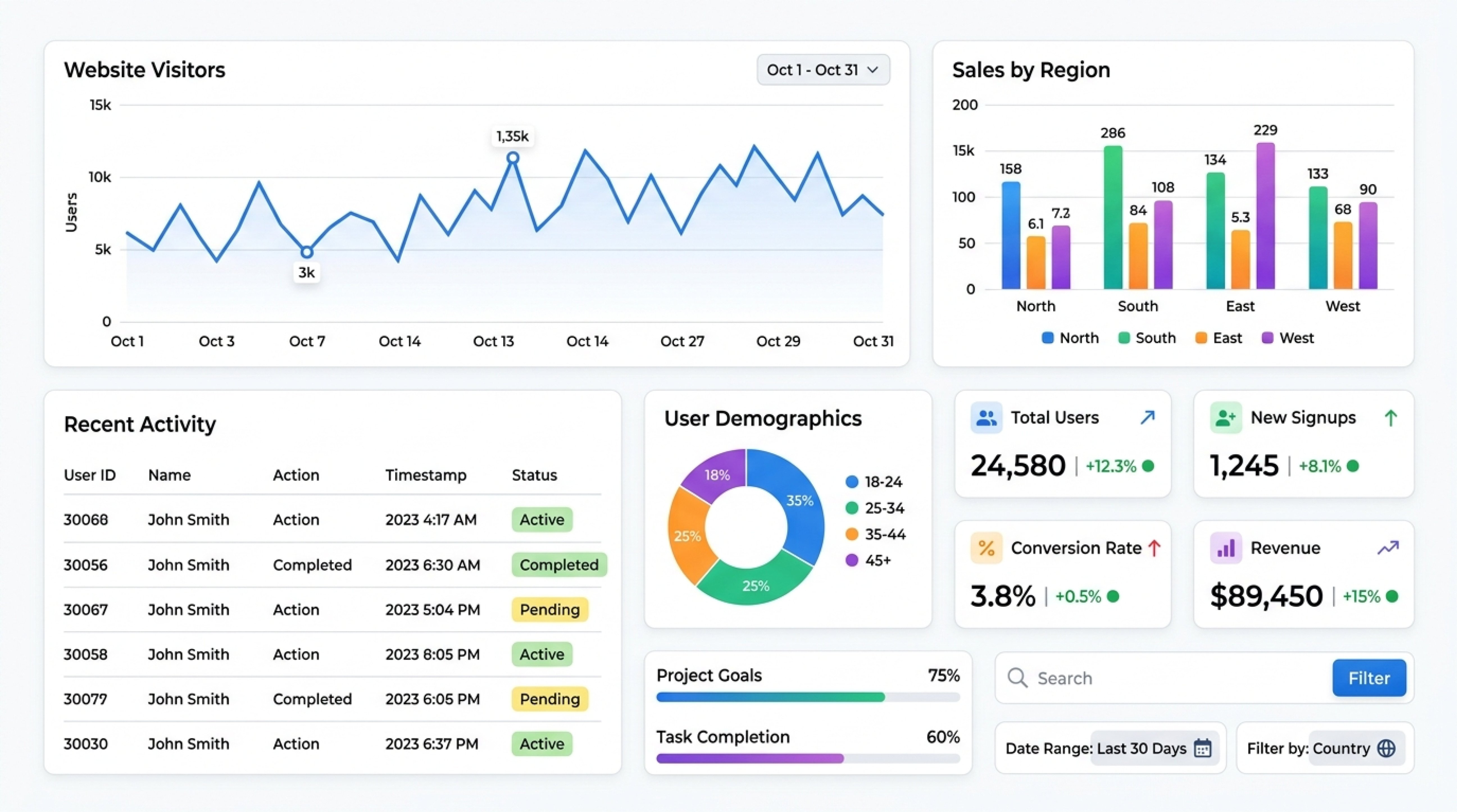This screenshot has width=1457, height=812.
Task: Click the Total Users diagonal arrow icon
Action: point(1147,418)
